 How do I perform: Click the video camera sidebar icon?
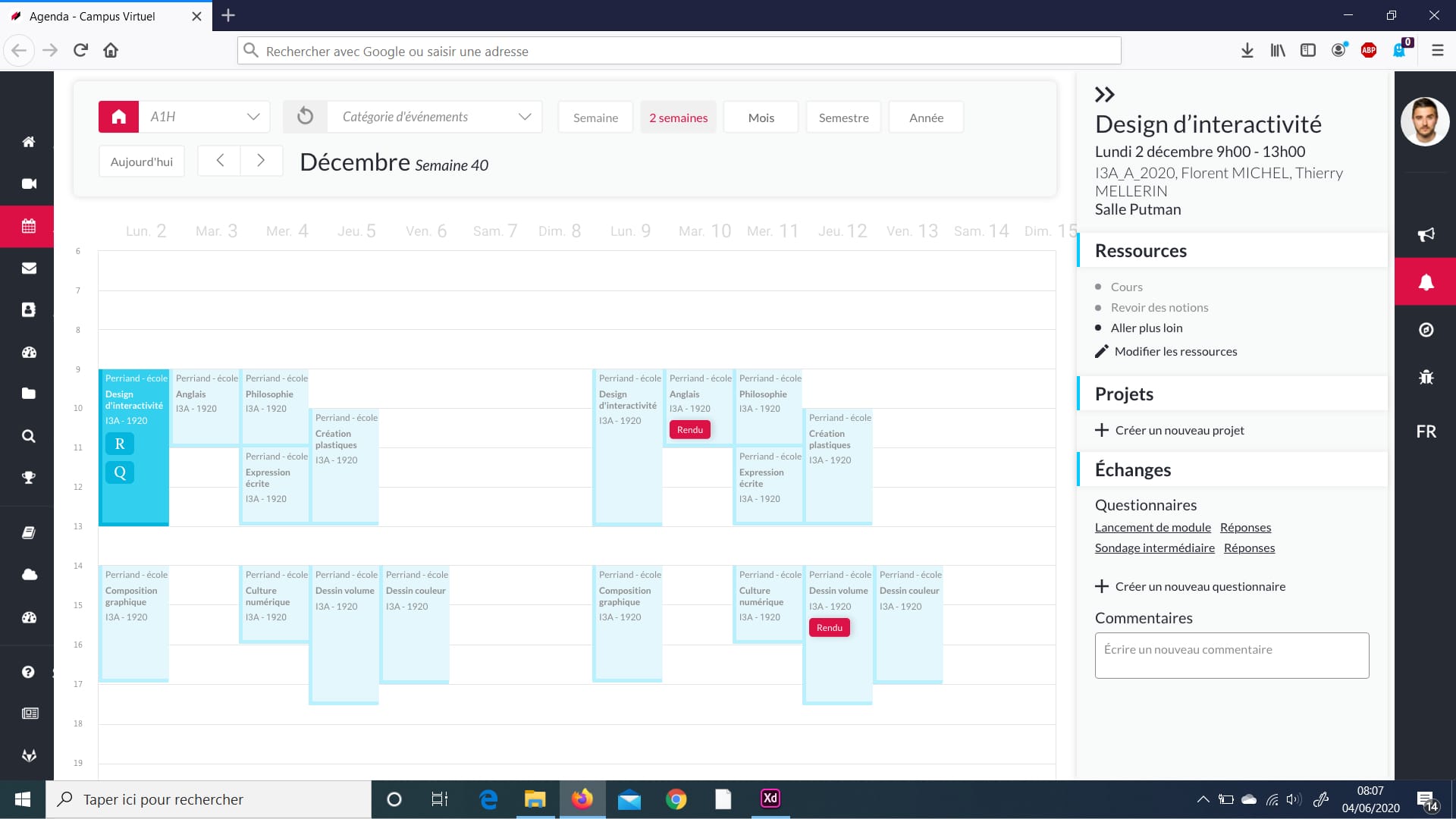28,184
